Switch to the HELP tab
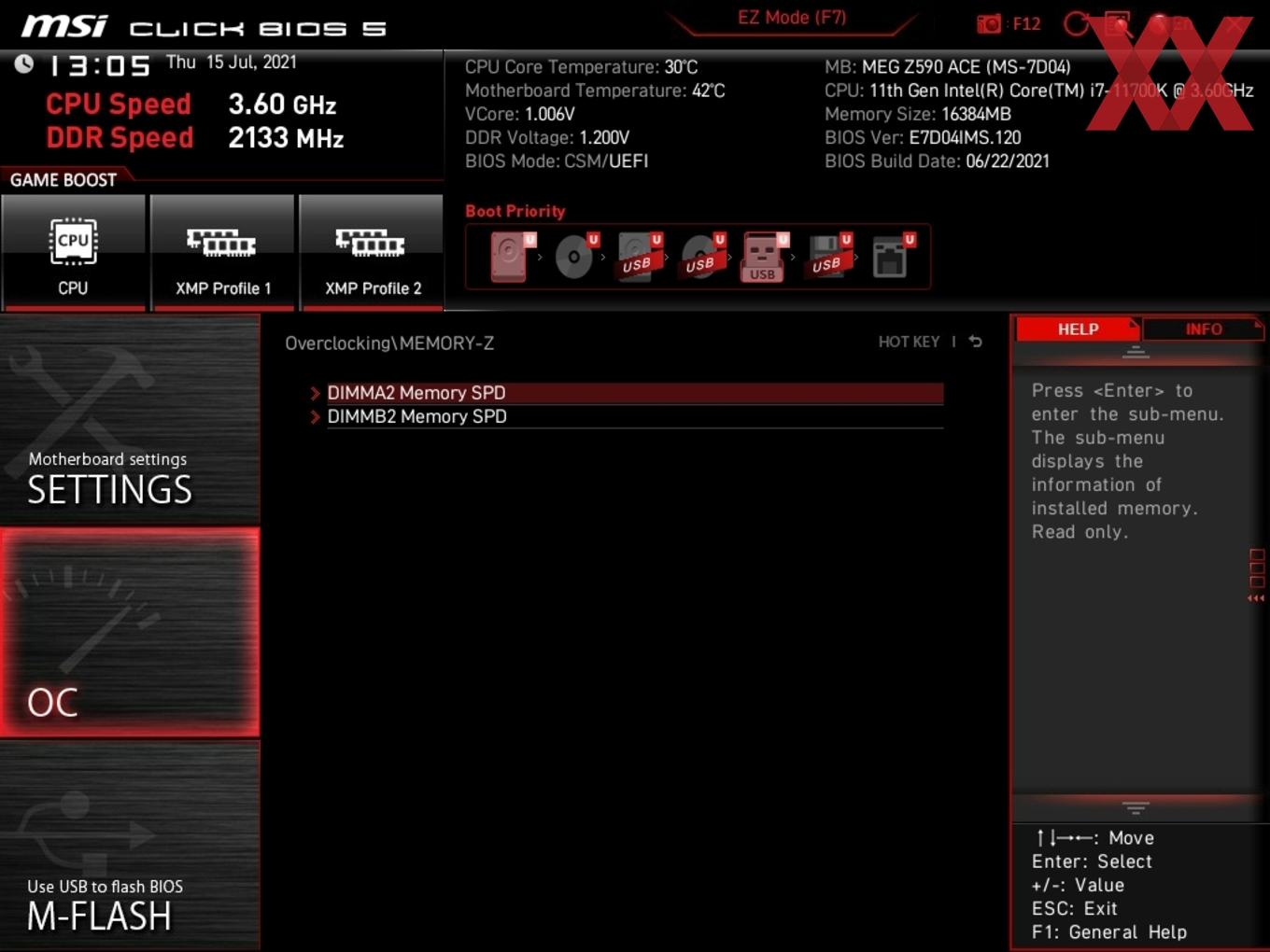 1078,329
